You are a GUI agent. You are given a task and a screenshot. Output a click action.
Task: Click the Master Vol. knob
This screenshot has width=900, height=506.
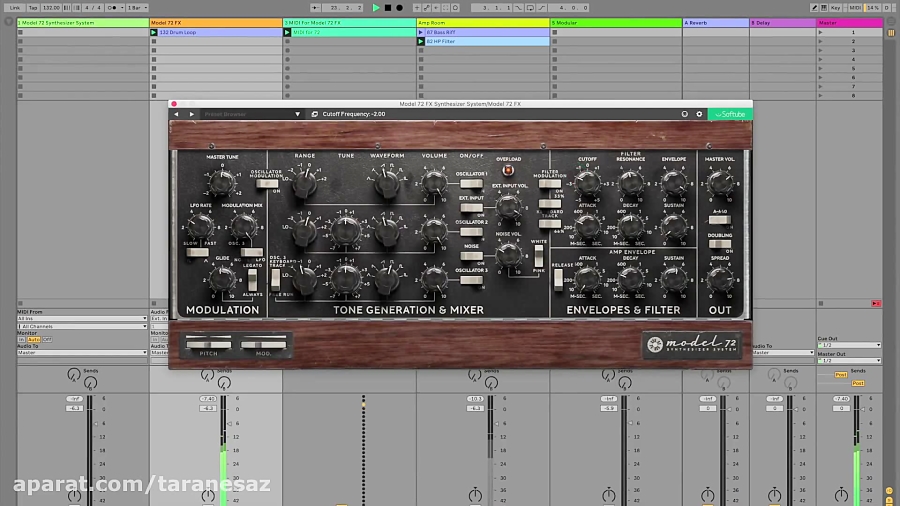pos(719,183)
